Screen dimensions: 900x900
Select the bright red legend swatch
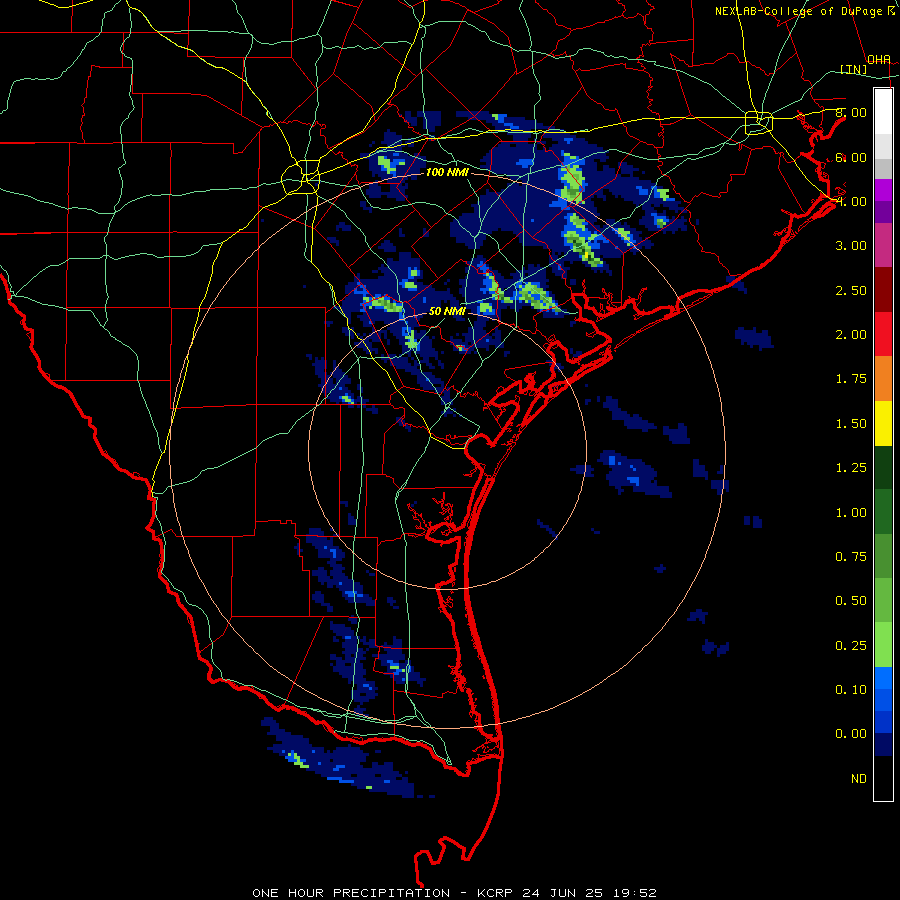[x=883, y=335]
